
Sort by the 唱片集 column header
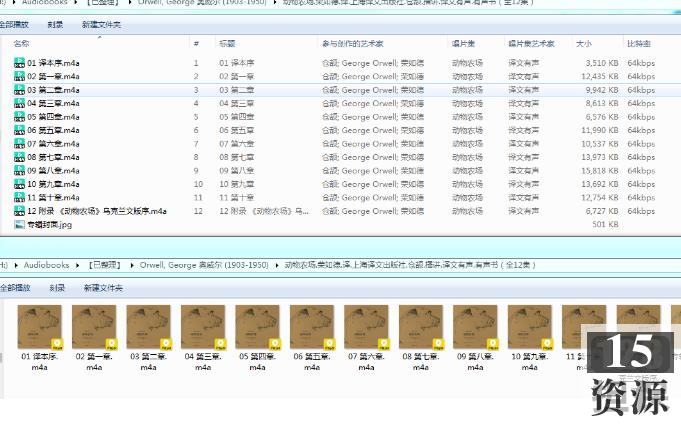coord(463,43)
